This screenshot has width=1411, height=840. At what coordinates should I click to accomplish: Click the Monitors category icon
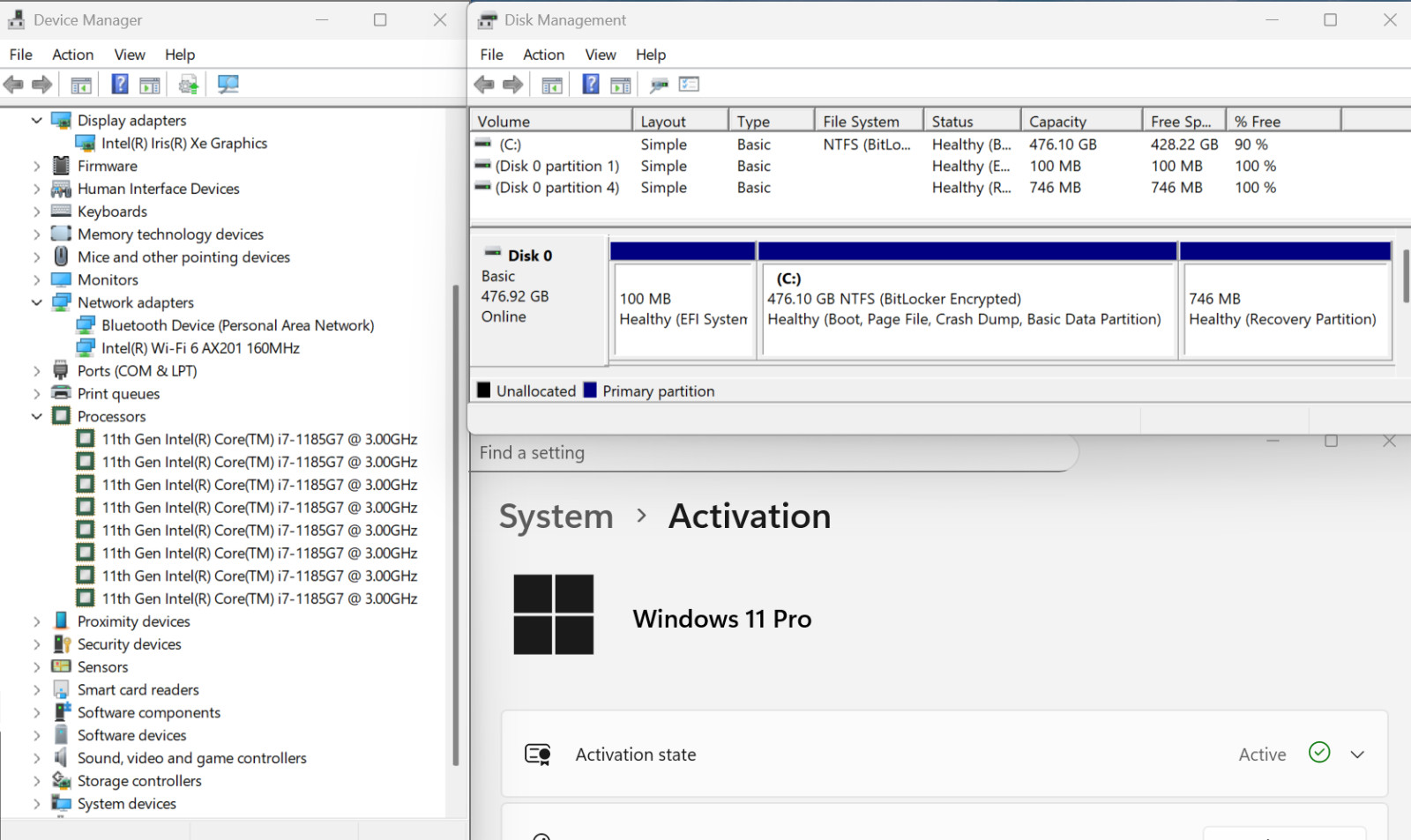click(61, 279)
